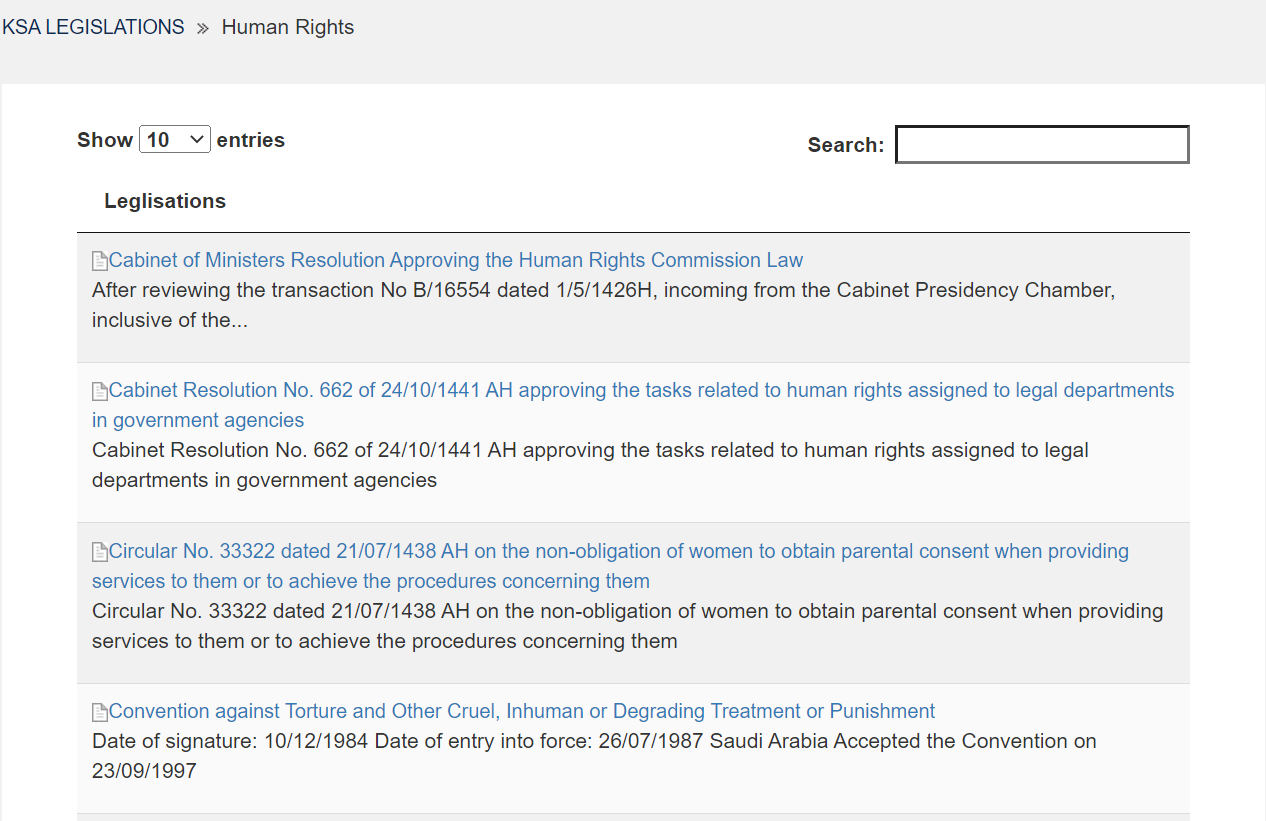The width and height of the screenshot is (1266, 821).
Task: Open the Cabinet of Ministers Resolution legislation link
Action: click(456, 260)
